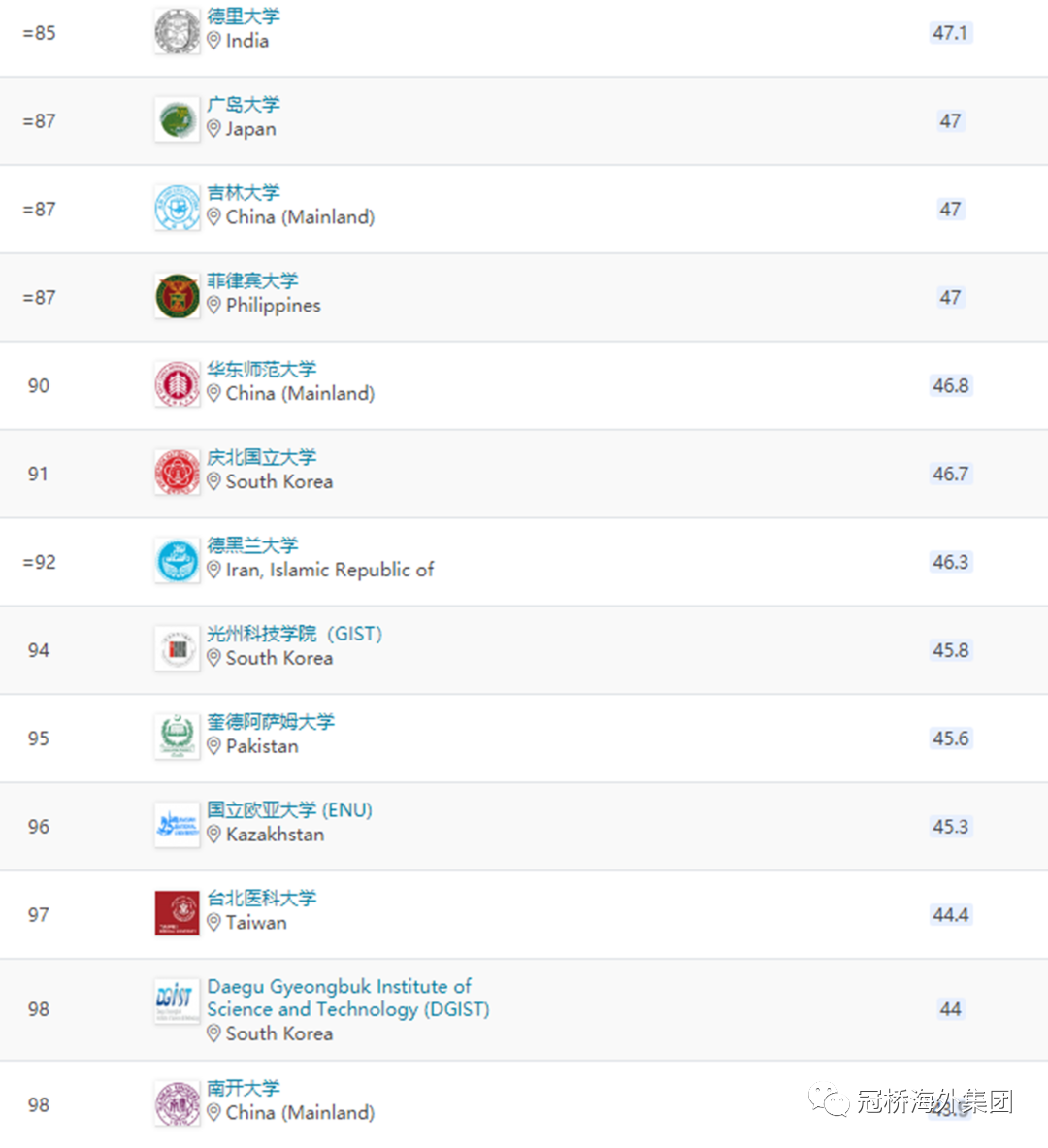
Task: Click the University of Delhi logo
Action: tap(178, 31)
